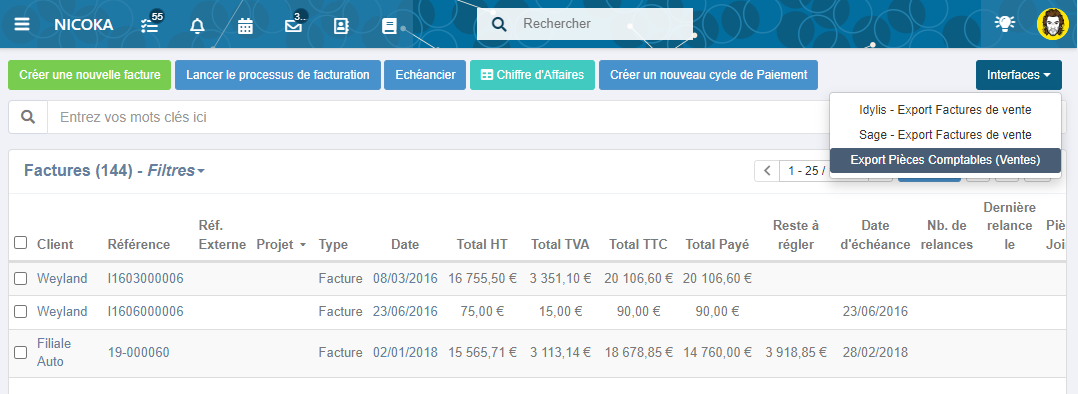Screen dimensions: 1078x394
Task: Click the Factures (144) heading
Action: 78,171
